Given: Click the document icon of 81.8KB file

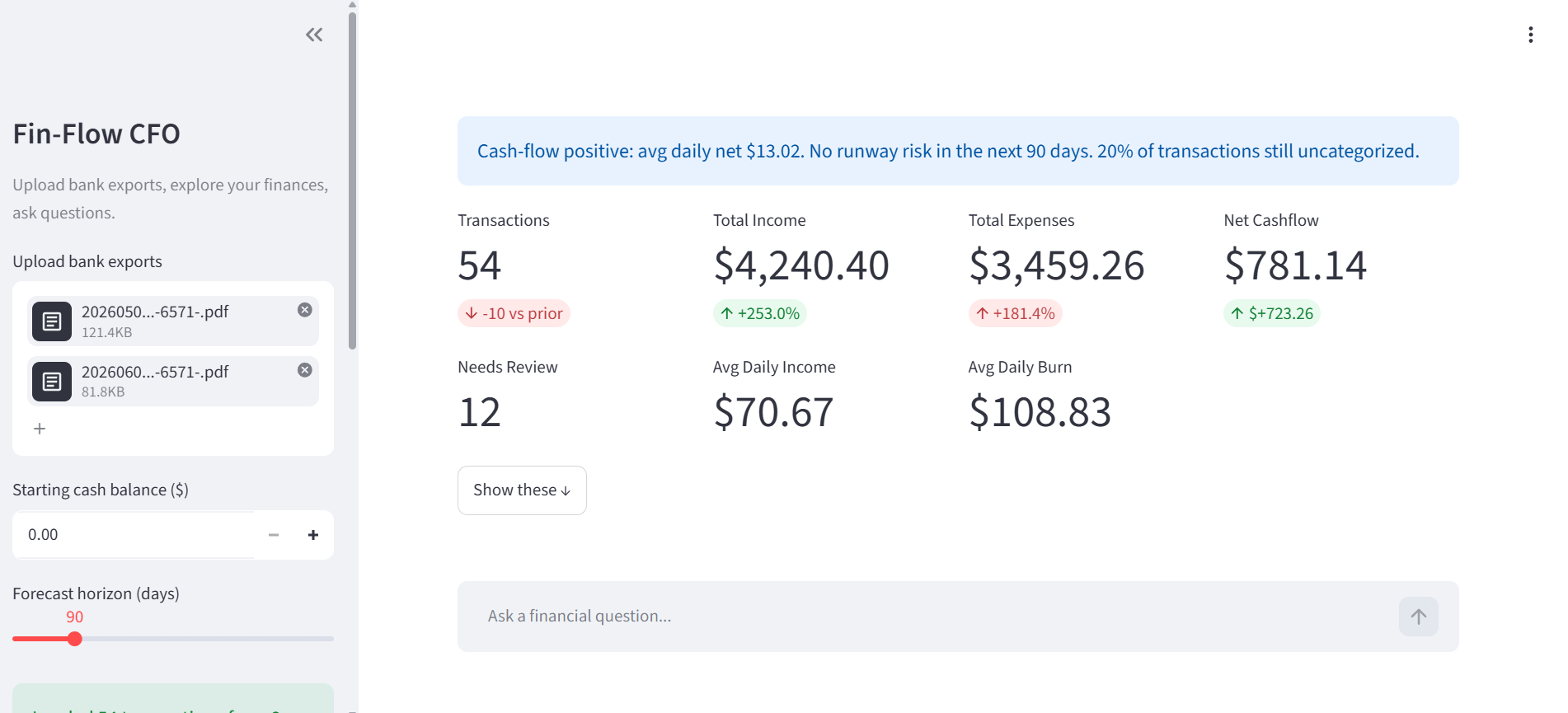Looking at the screenshot, I should (52, 382).
